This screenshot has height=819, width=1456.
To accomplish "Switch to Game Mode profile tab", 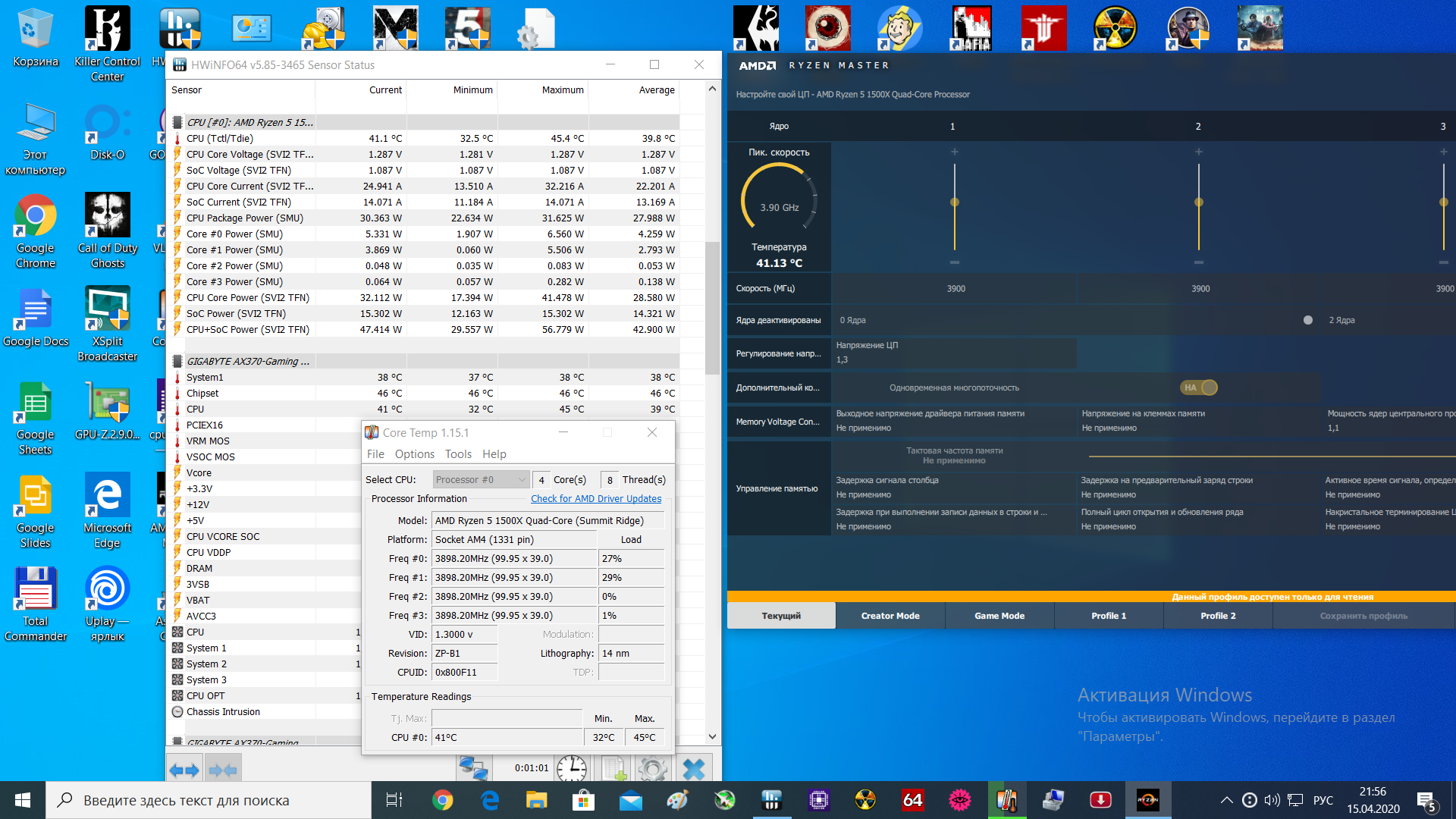I will 999,616.
